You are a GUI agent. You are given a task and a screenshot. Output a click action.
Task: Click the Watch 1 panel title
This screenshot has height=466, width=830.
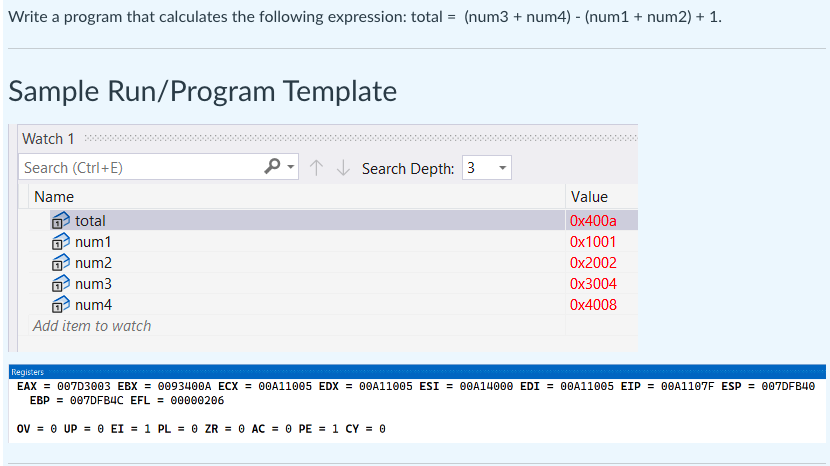tap(48, 139)
